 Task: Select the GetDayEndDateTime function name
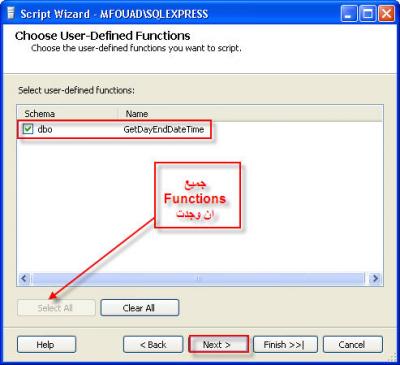[x=164, y=129]
